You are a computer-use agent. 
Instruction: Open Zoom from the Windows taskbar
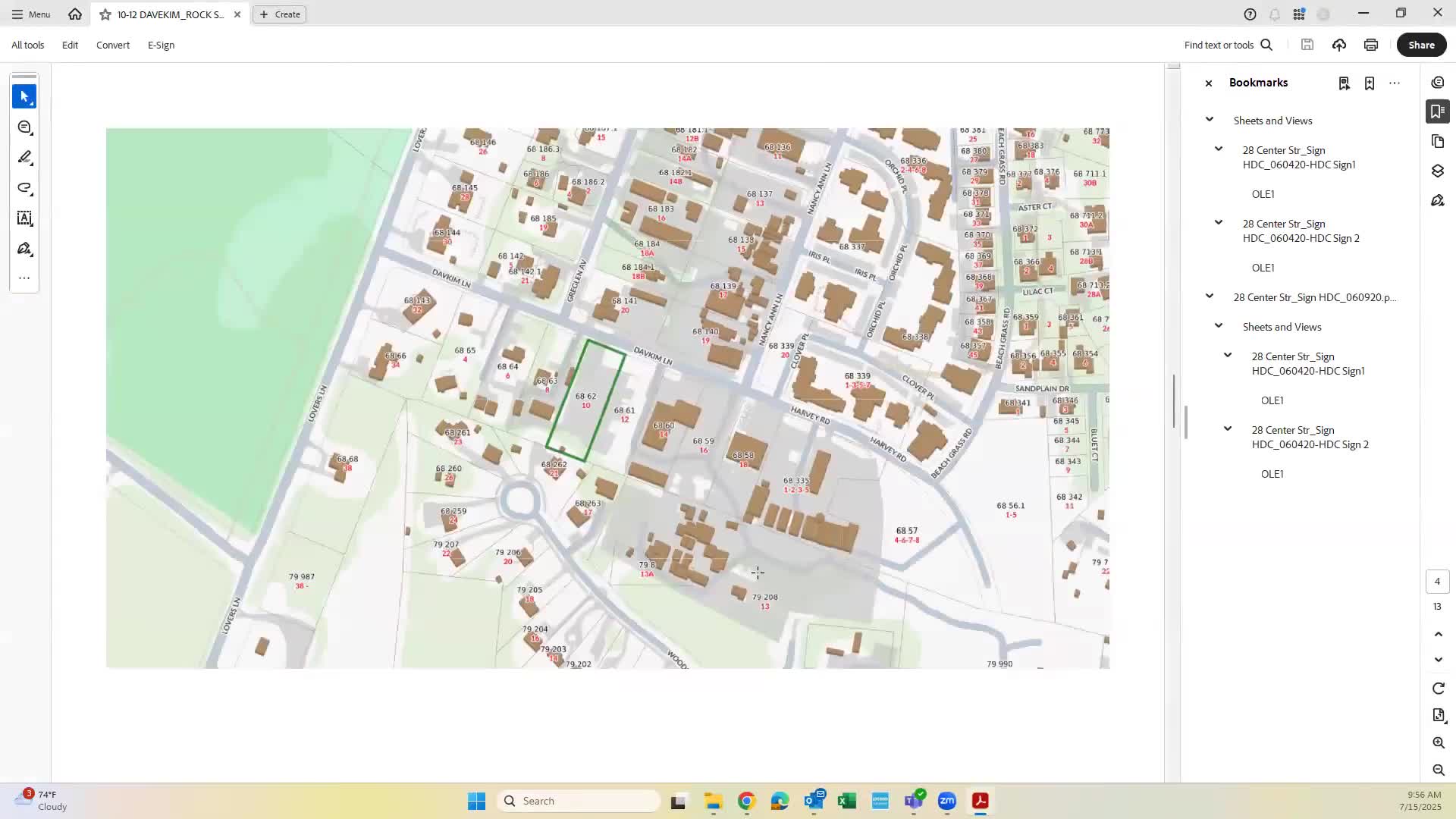[947, 801]
